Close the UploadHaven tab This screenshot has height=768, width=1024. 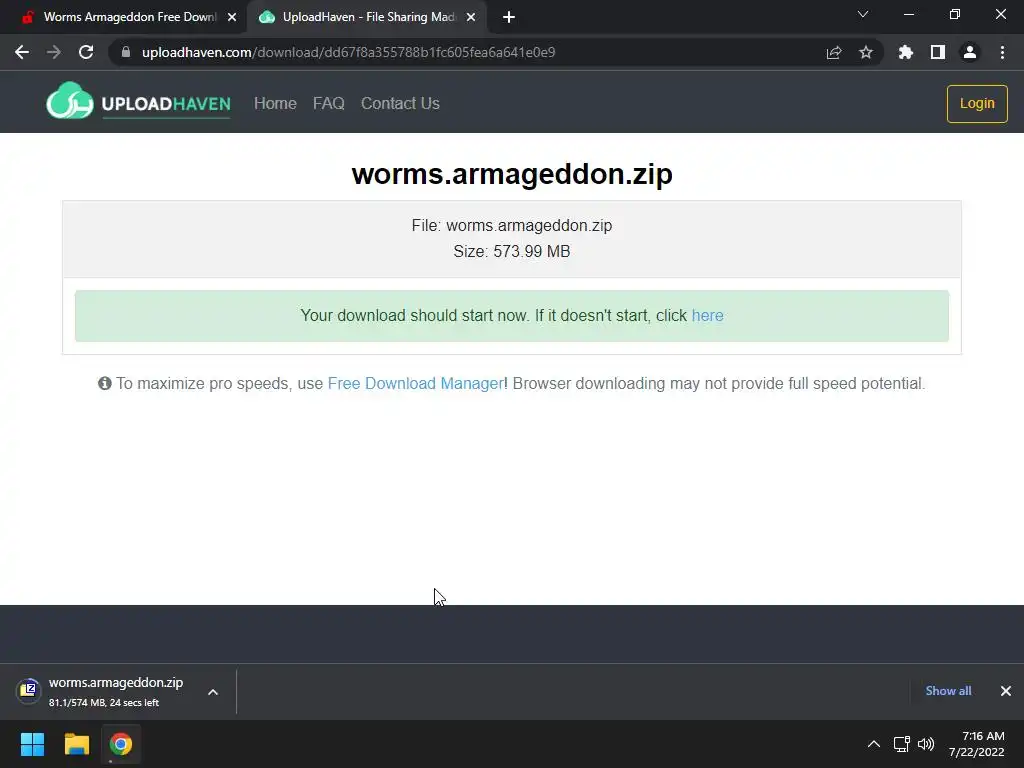[470, 17]
